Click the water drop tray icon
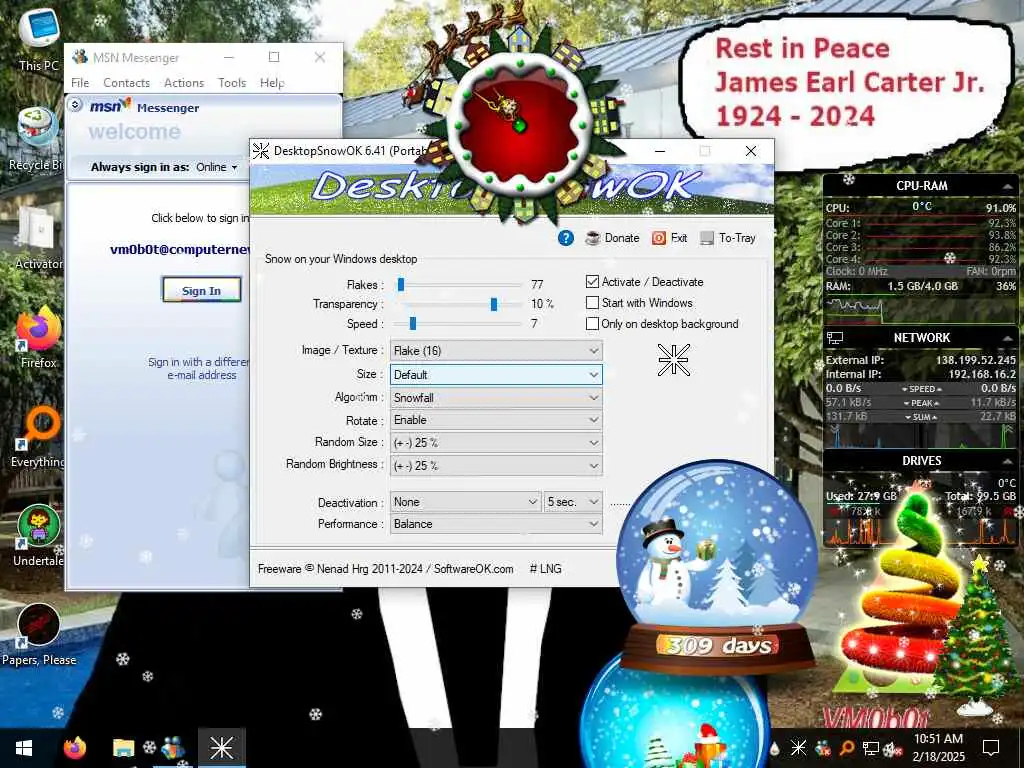 [x=775, y=748]
